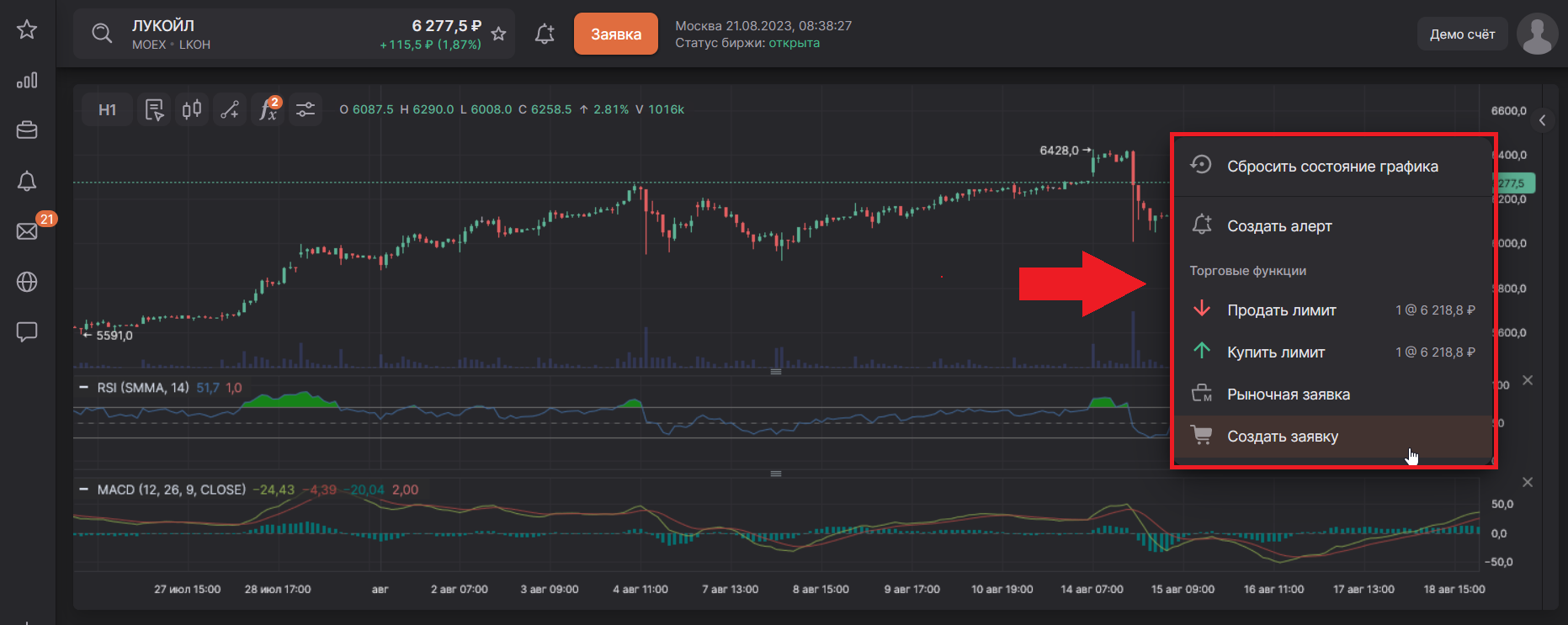Open the portfolio briefcase icon in sidebar
The image size is (1568, 625).
[x=27, y=130]
